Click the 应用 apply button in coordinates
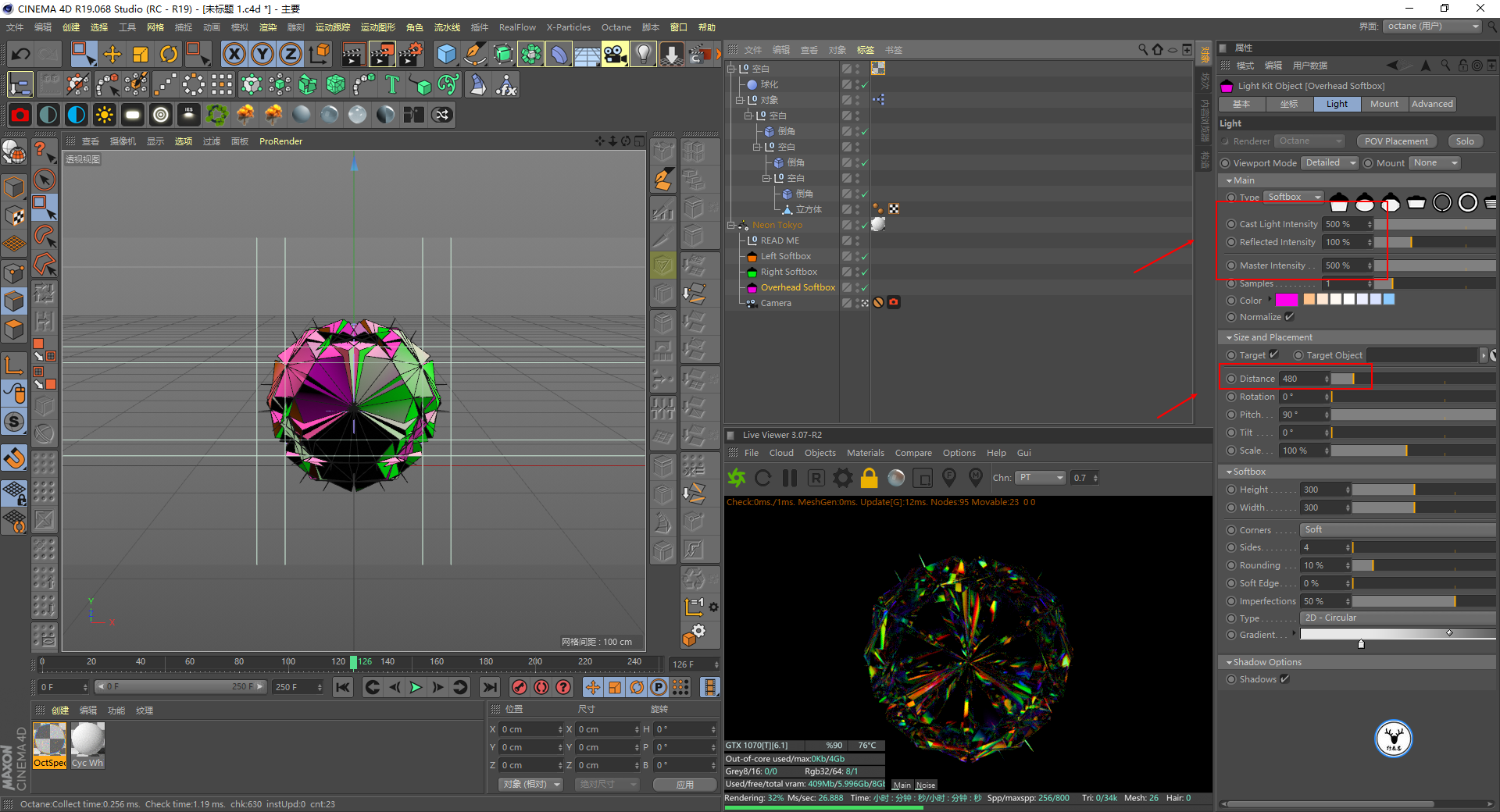Image resolution: width=1500 pixels, height=812 pixels. (684, 784)
